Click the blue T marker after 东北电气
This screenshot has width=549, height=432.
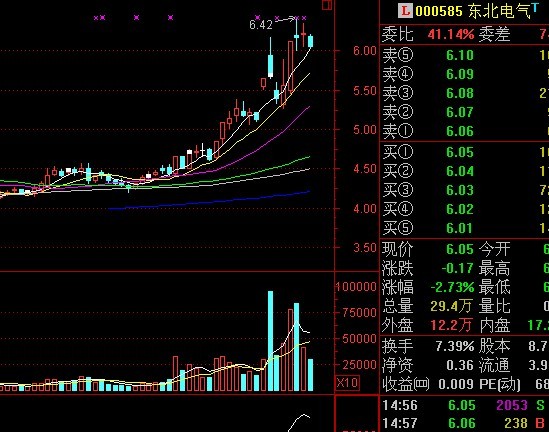535,7
